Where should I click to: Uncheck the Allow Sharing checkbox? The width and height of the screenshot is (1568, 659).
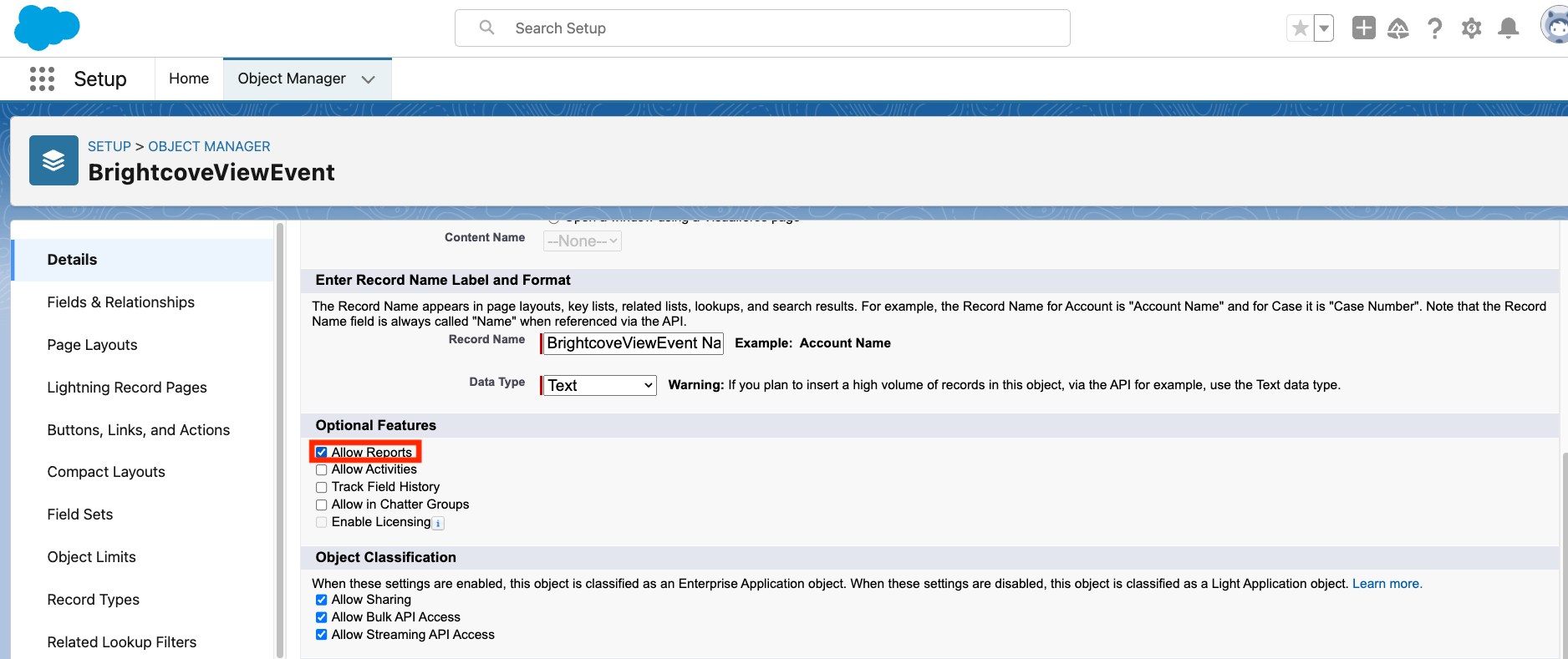point(321,600)
